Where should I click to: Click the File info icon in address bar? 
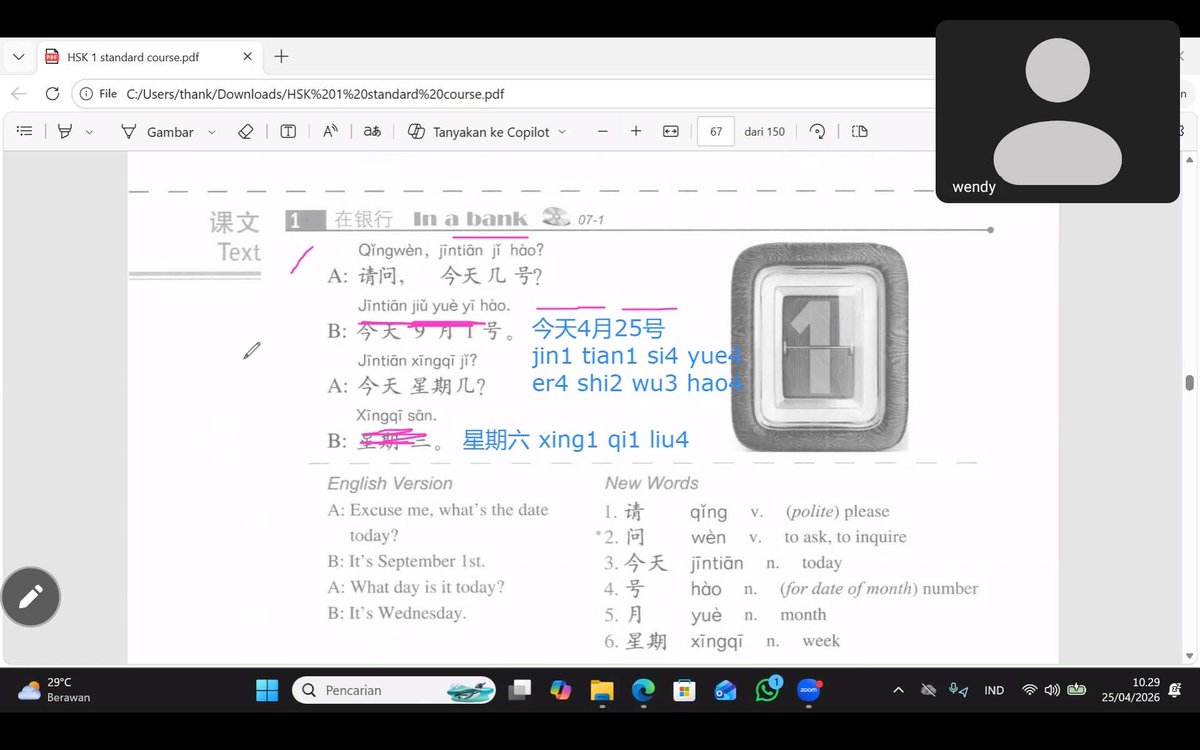click(99, 94)
